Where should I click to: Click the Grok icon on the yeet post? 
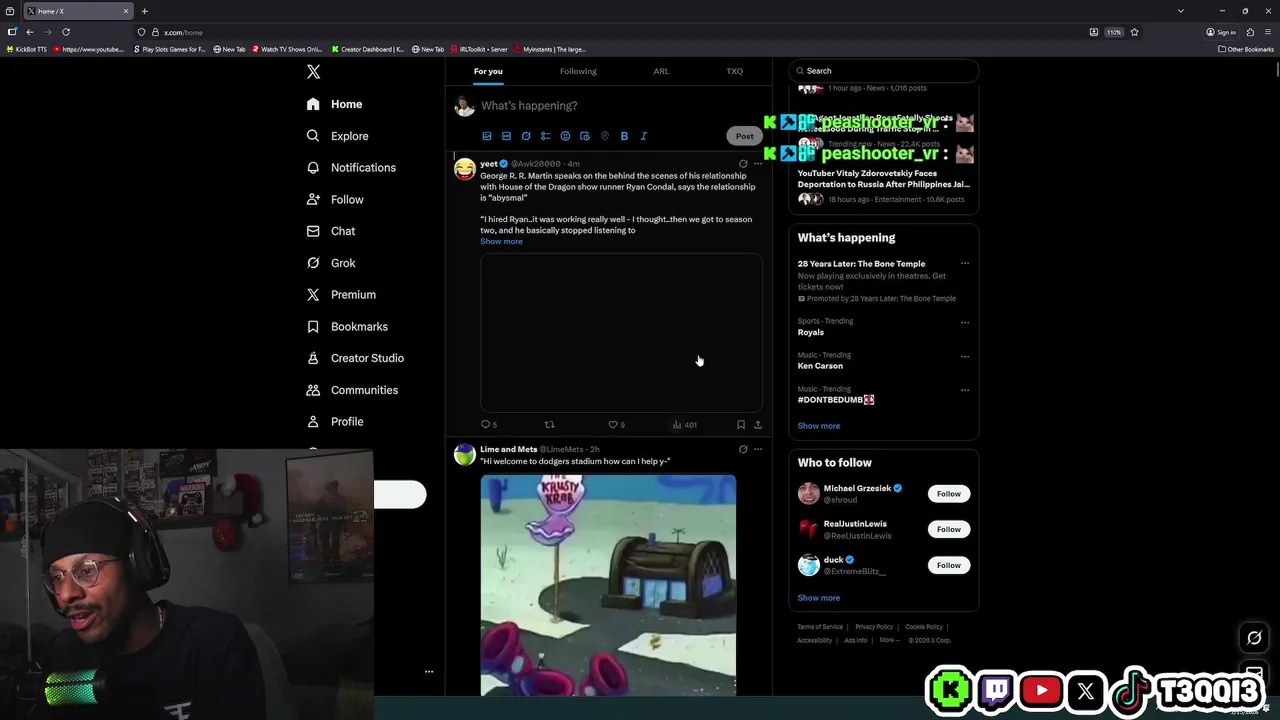point(743,164)
